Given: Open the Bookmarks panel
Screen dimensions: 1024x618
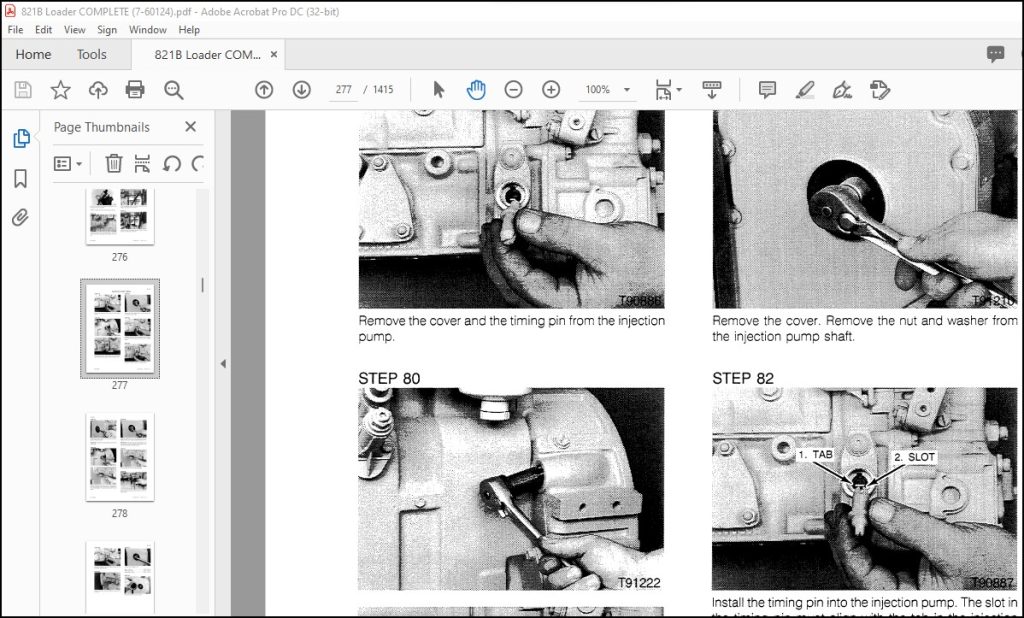Looking at the screenshot, I should tap(20, 178).
